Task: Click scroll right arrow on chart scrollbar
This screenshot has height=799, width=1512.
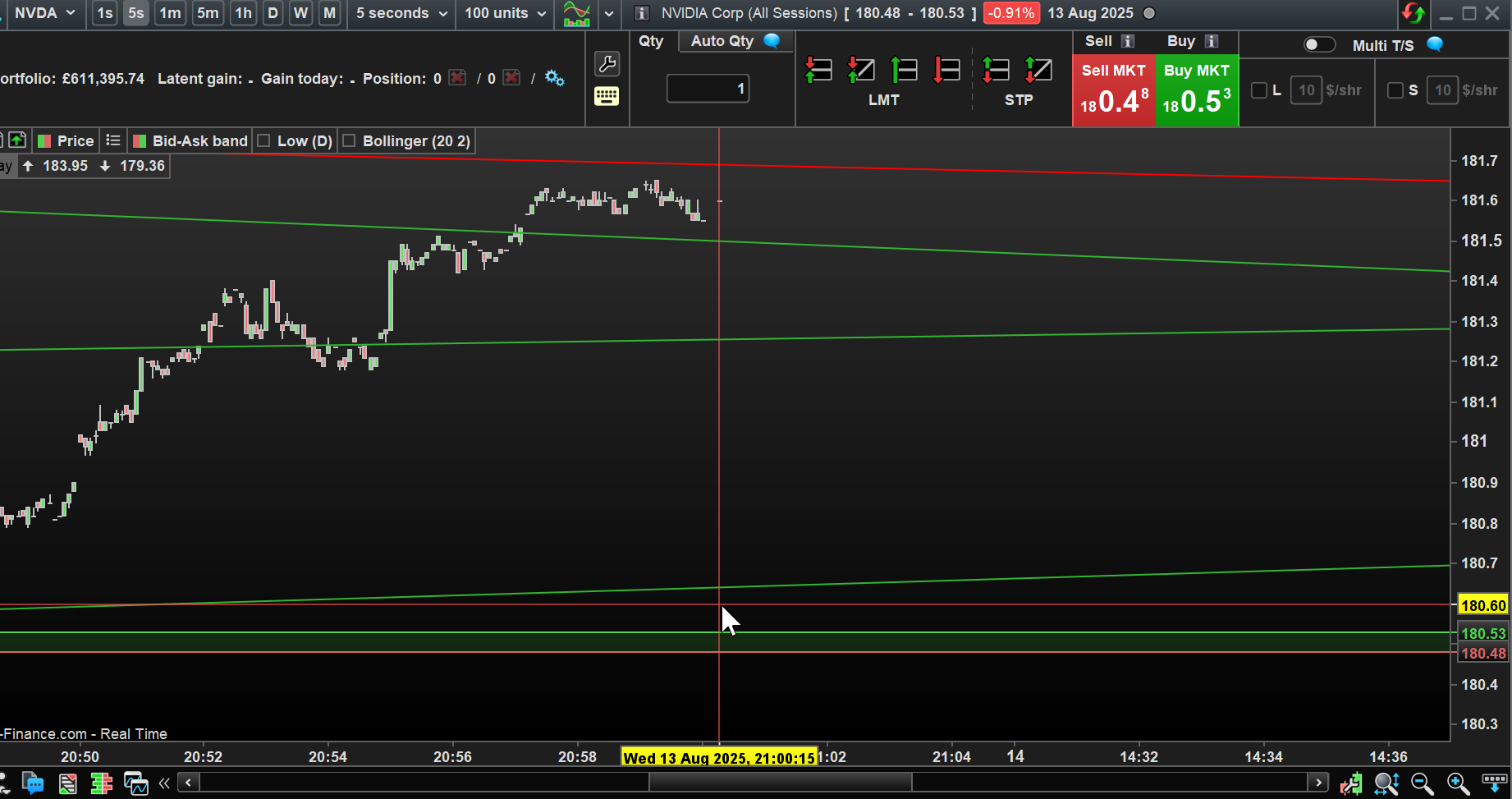Action: coord(1318,783)
